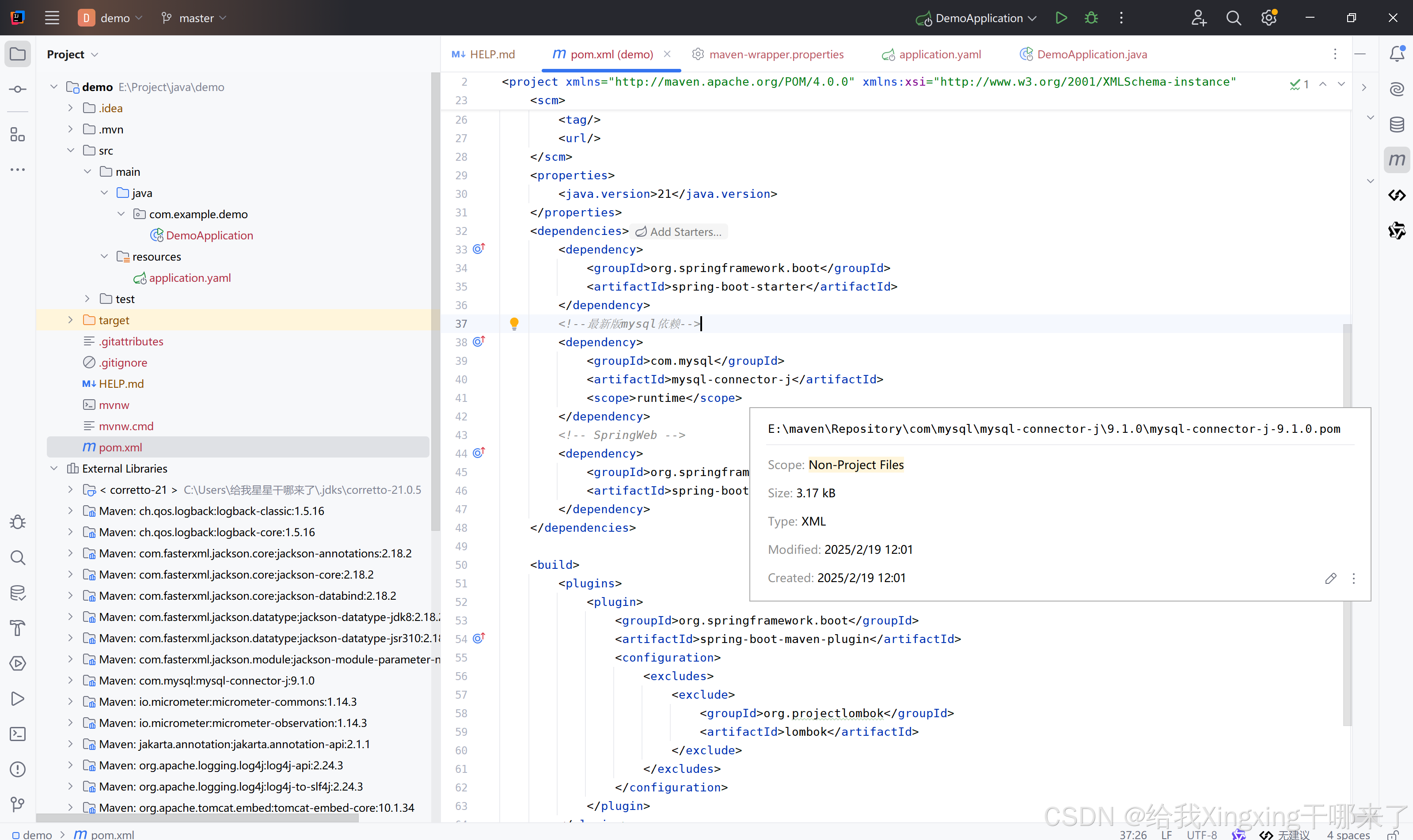
Task: Run DemoApplication with the green play button
Action: tap(1061, 18)
